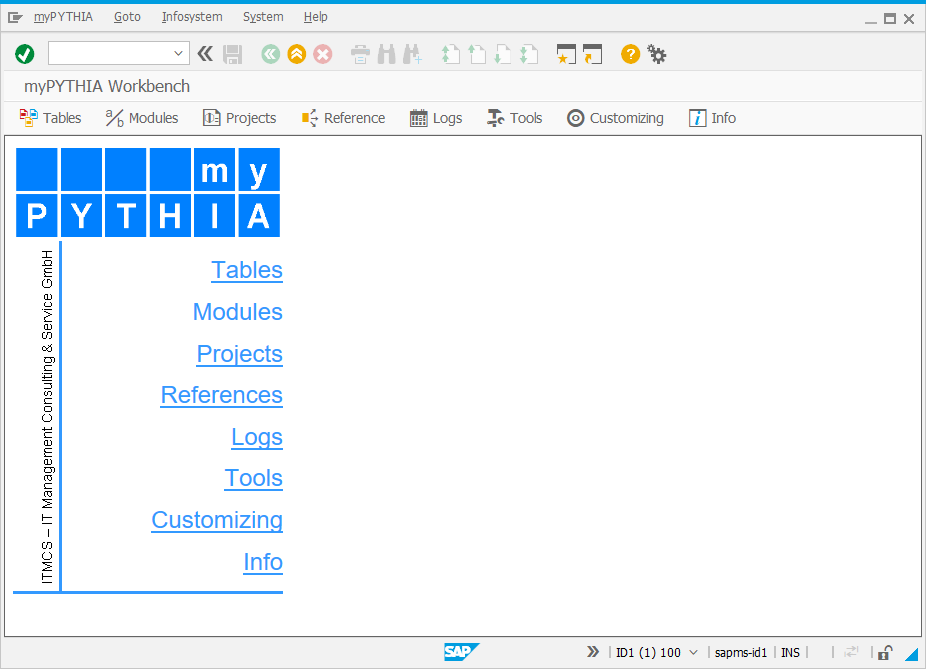Open the Modules link
926x669 pixels.
tap(237, 312)
